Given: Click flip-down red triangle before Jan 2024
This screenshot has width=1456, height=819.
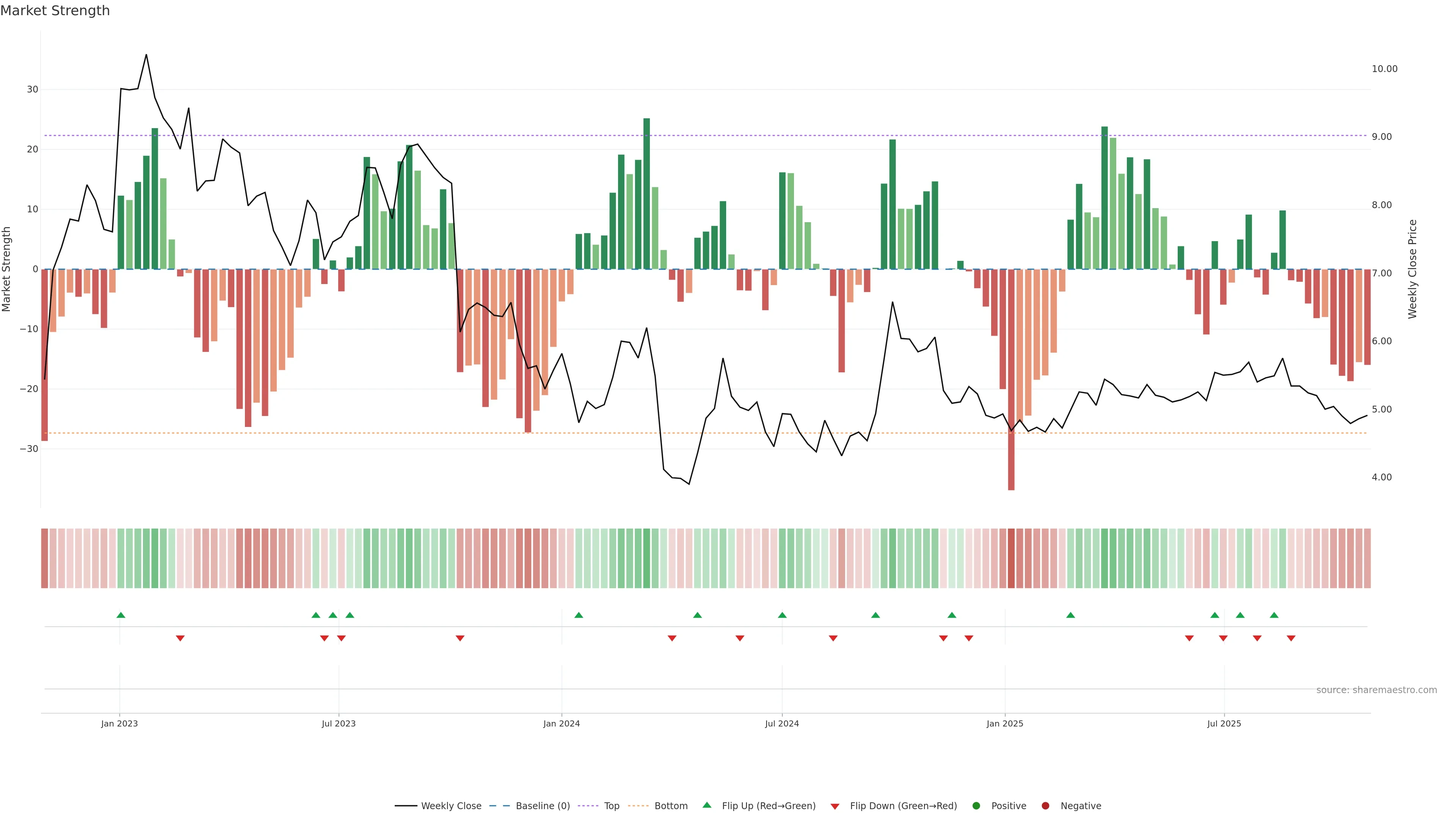Looking at the screenshot, I should 460,638.
